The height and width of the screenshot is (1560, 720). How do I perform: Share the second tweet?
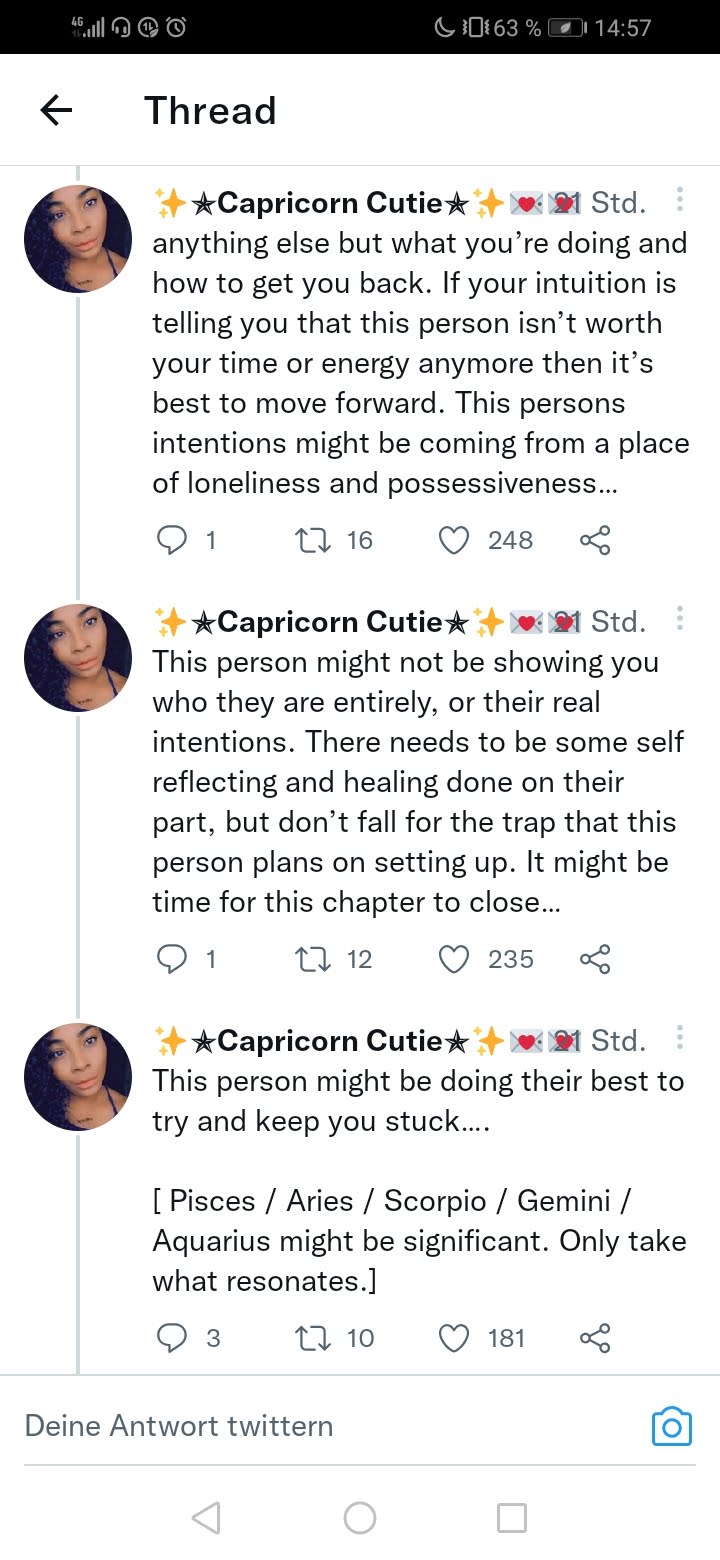[x=594, y=959]
